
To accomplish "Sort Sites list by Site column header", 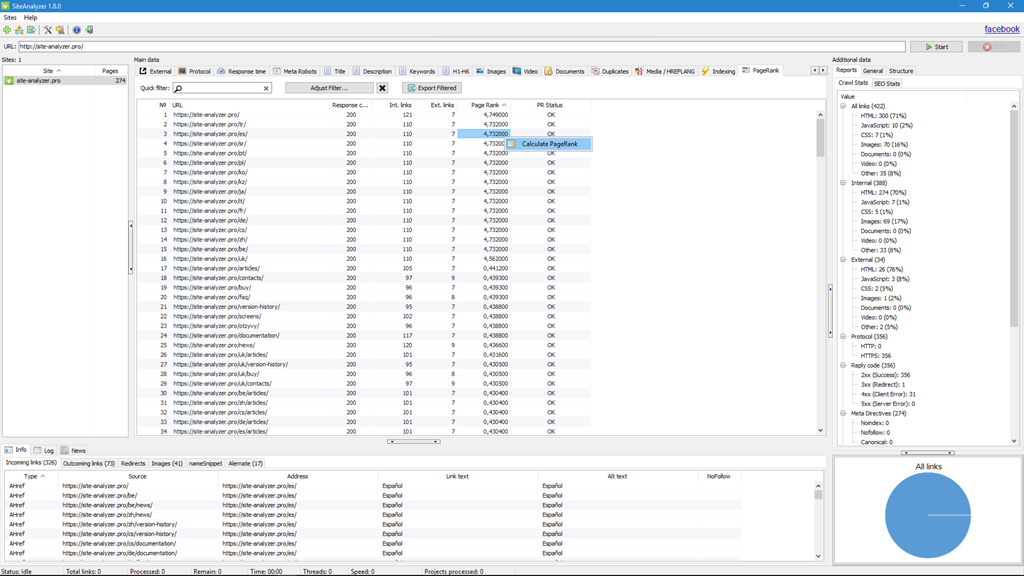I will [x=48, y=71].
